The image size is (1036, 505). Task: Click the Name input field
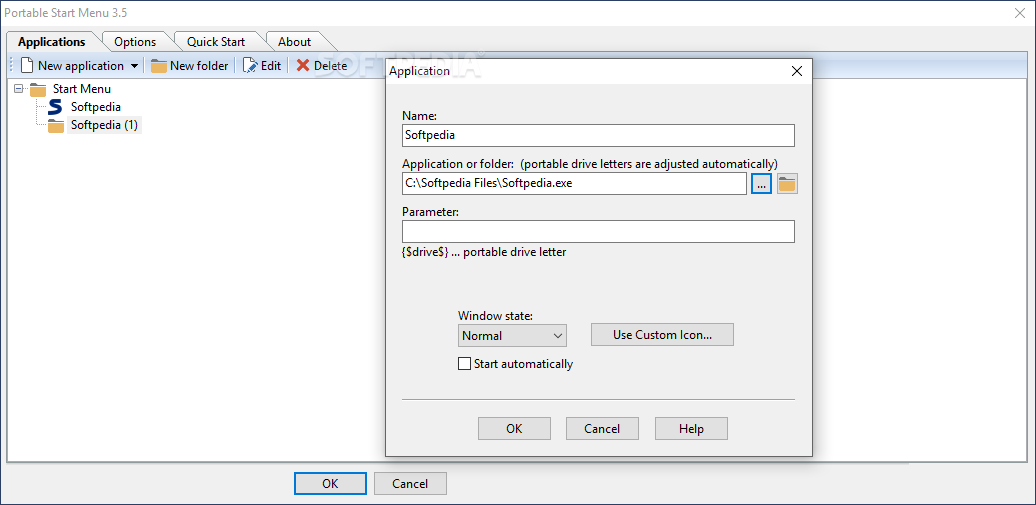coord(598,136)
